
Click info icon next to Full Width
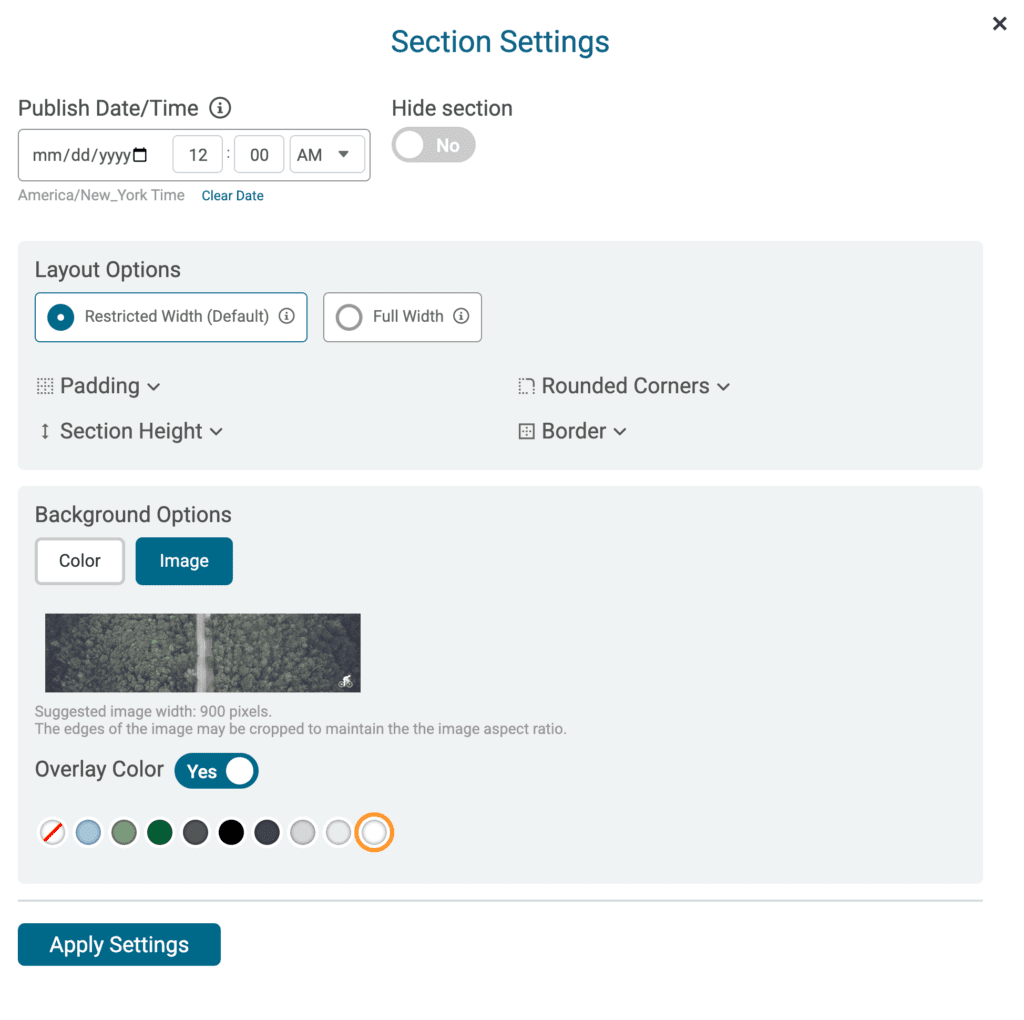461,316
